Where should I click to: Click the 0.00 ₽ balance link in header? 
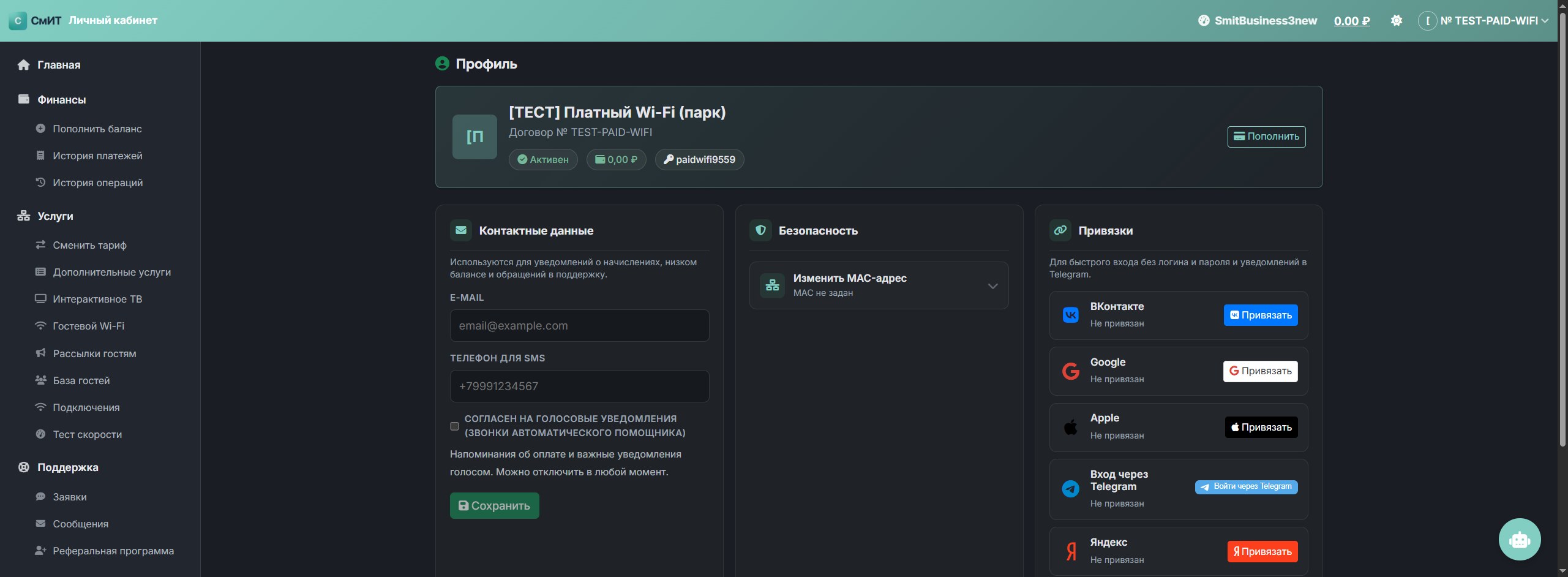coord(1351,21)
